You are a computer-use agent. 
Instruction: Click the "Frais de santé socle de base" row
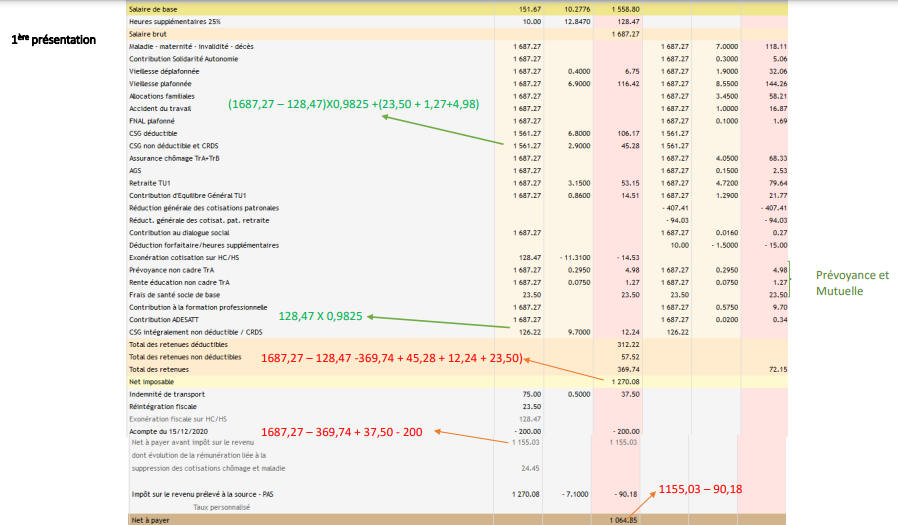(x=173, y=294)
